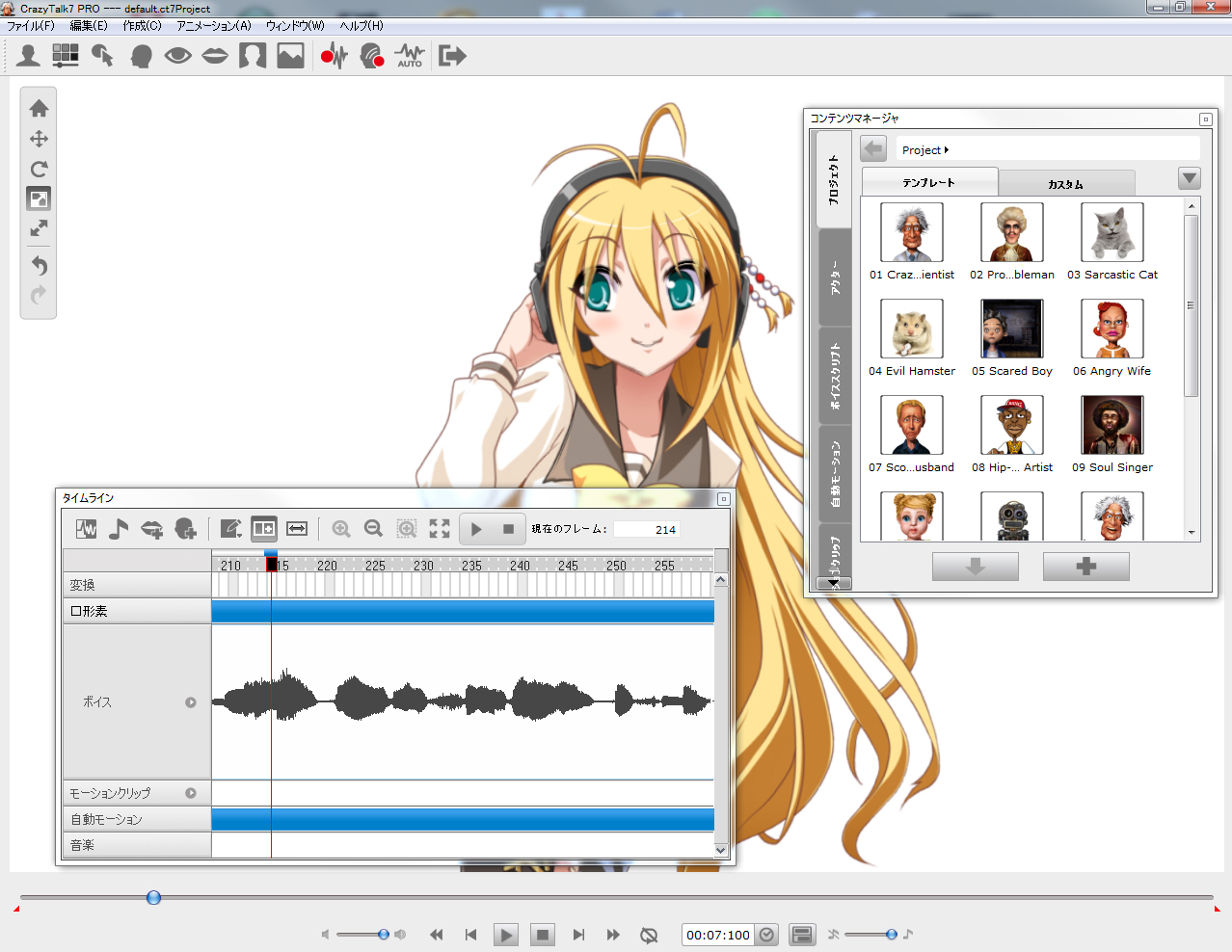Stop the timeline preview
The width and height of the screenshot is (1232, 952).
509,528
